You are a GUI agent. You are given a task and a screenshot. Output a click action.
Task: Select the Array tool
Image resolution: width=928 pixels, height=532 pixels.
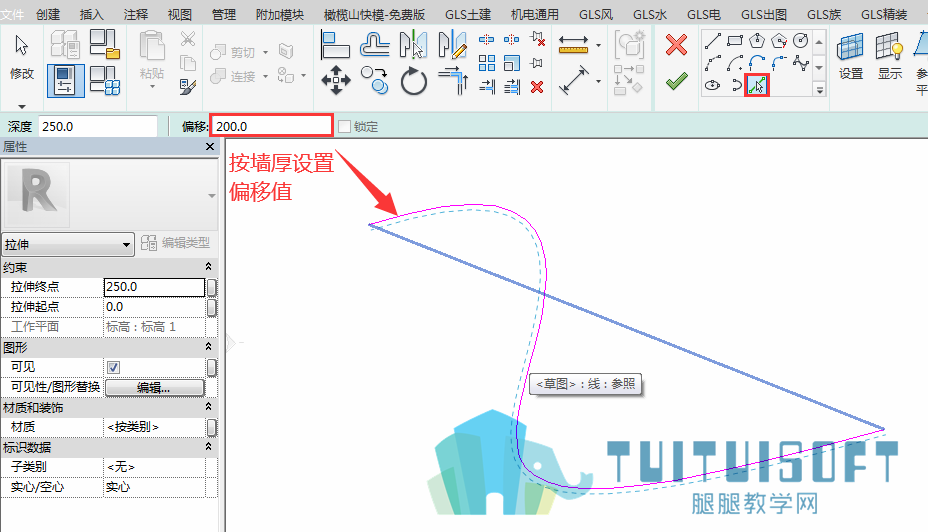pyautogui.click(x=486, y=63)
